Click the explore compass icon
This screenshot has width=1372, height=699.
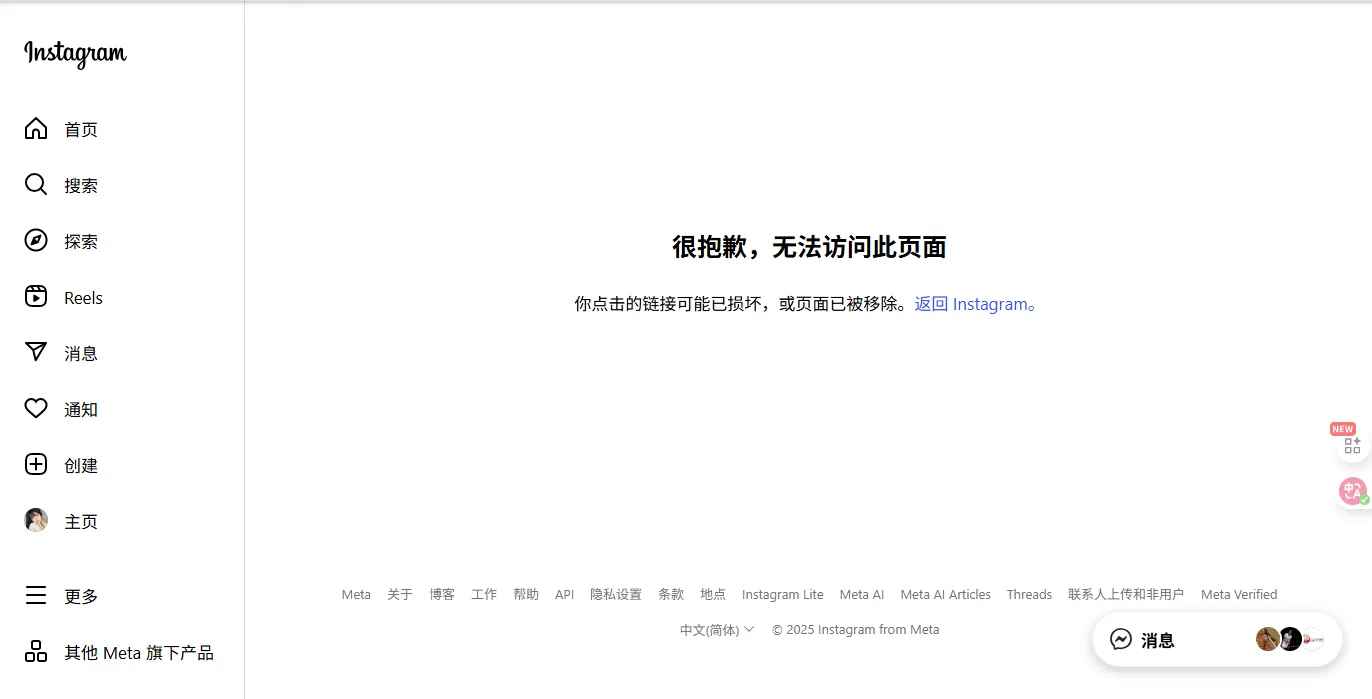coord(36,241)
